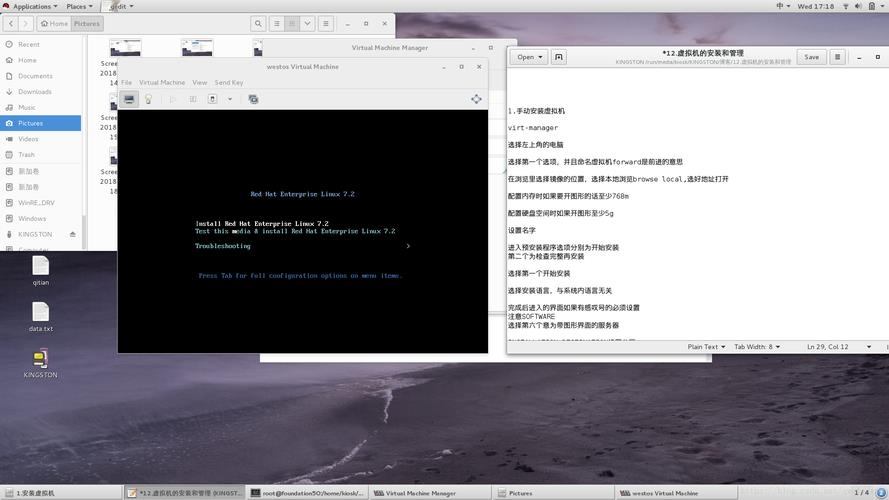This screenshot has height=500, width=889.
Task: Open the Files hamburger menu
Action: click(x=325, y=23)
